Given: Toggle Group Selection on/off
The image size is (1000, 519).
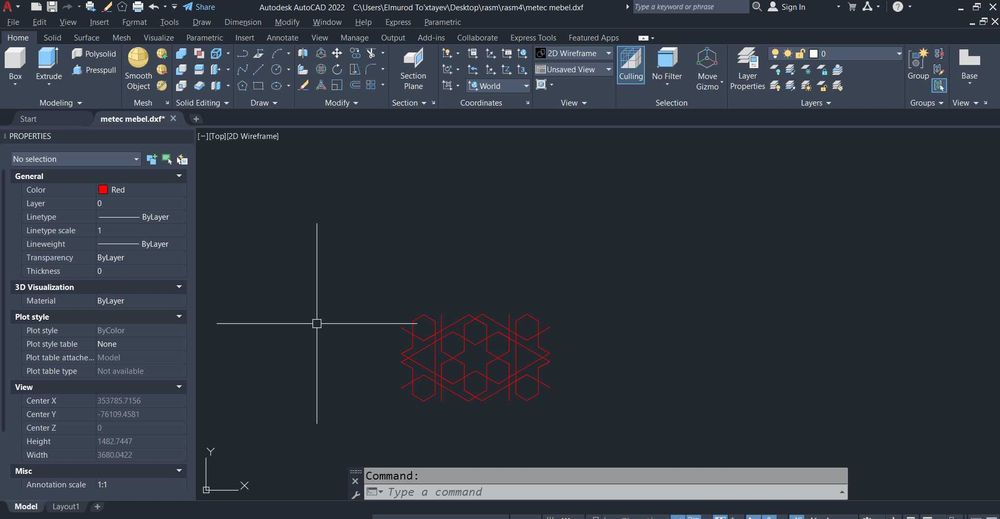Looking at the screenshot, I should [x=939, y=85].
